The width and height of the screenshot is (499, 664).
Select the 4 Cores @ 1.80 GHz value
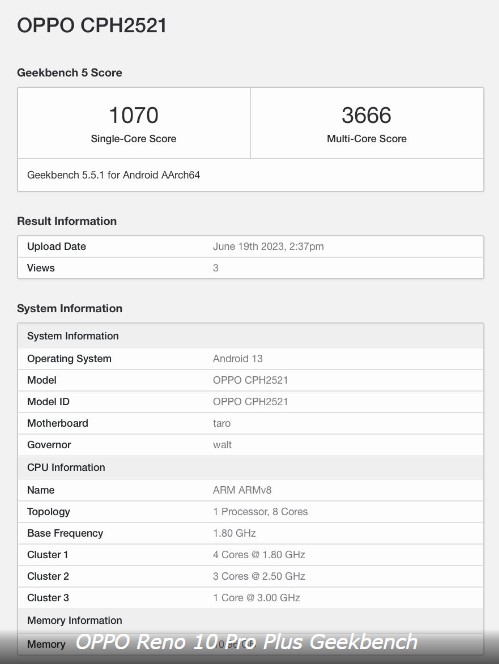[259, 555]
